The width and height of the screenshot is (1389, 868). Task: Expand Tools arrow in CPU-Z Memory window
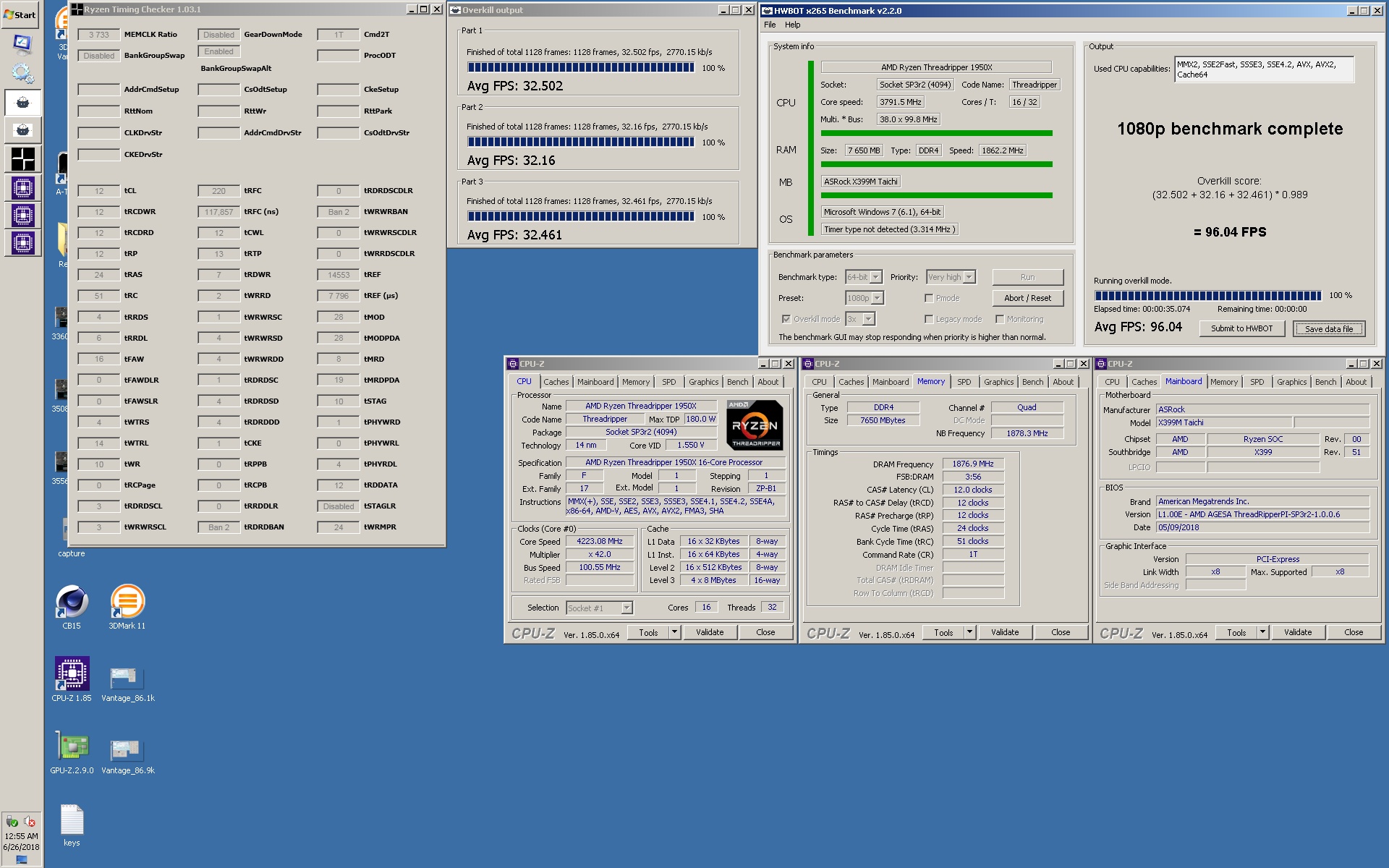(x=969, y=632)
